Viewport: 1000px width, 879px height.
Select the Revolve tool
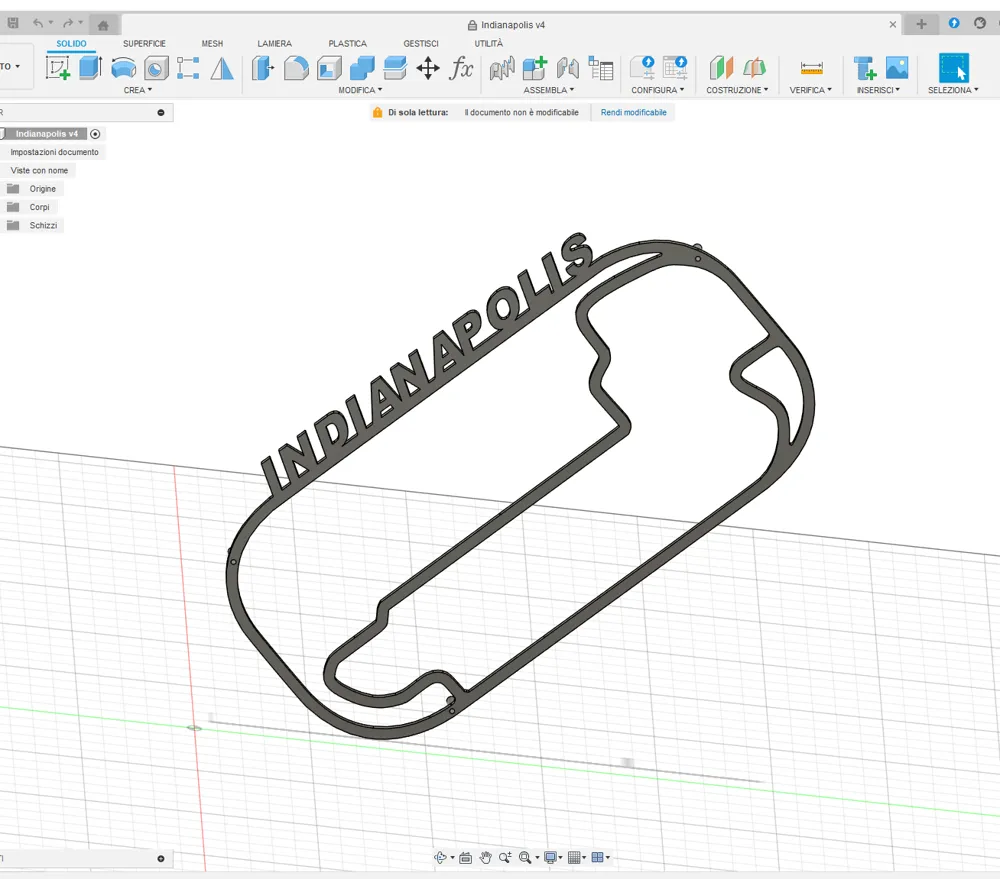click(x=124, y=68)
